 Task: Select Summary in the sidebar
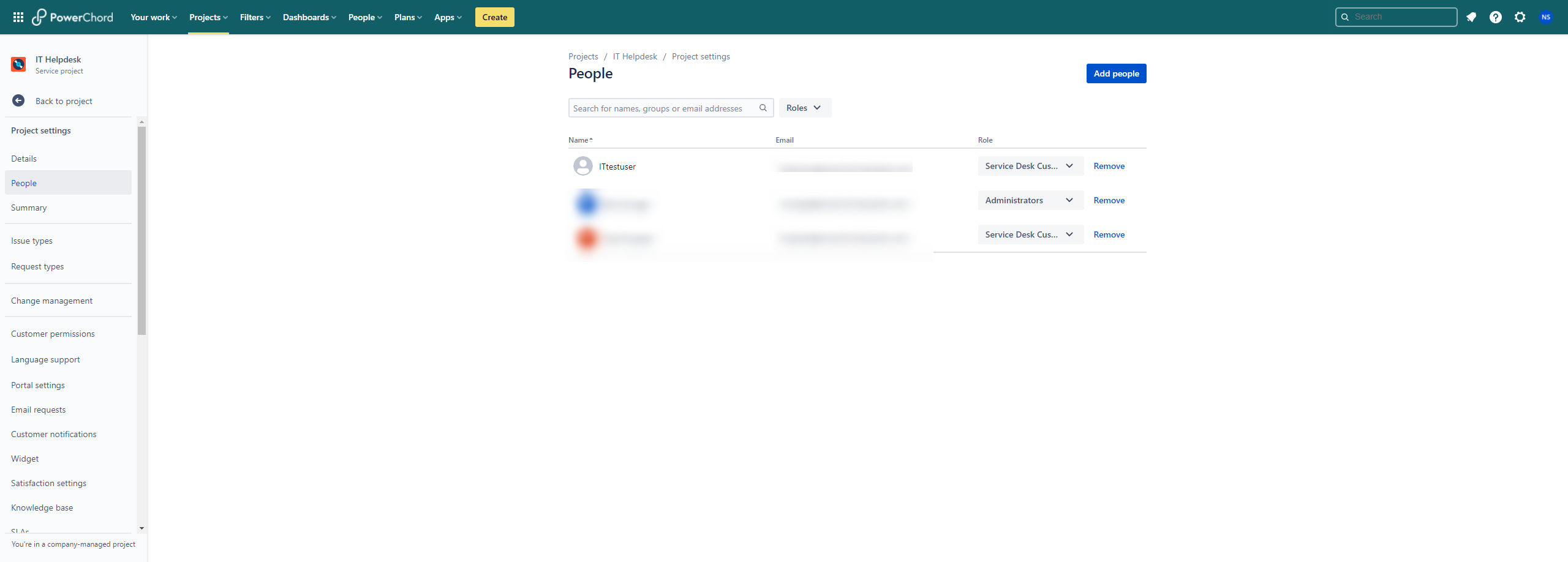click(68, 208)
